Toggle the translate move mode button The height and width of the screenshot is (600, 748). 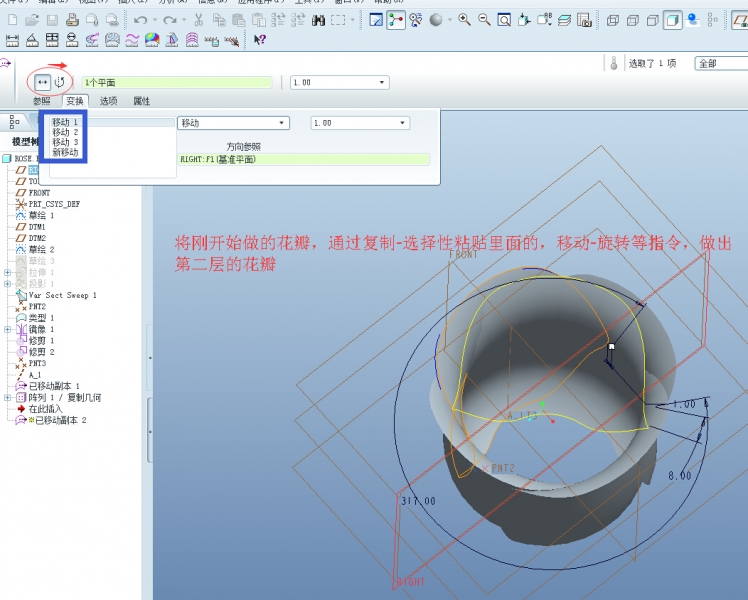(x=42, y=81)
